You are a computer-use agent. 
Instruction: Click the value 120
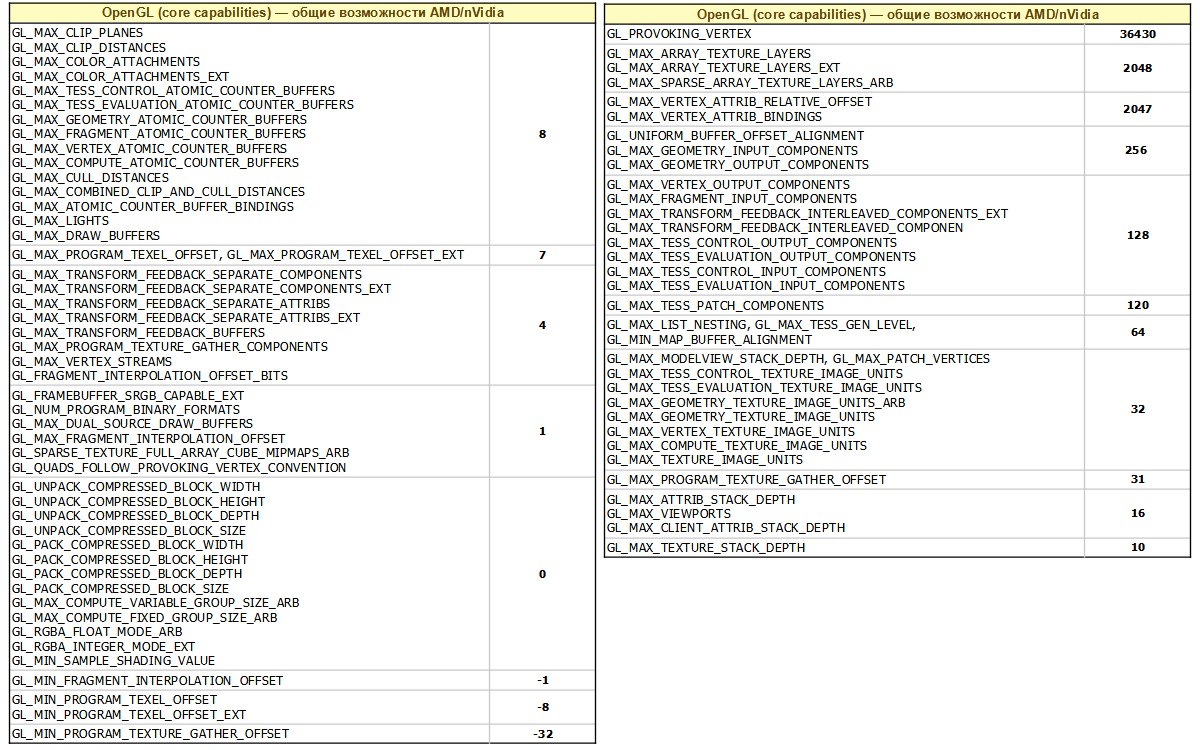[1138, 306]
